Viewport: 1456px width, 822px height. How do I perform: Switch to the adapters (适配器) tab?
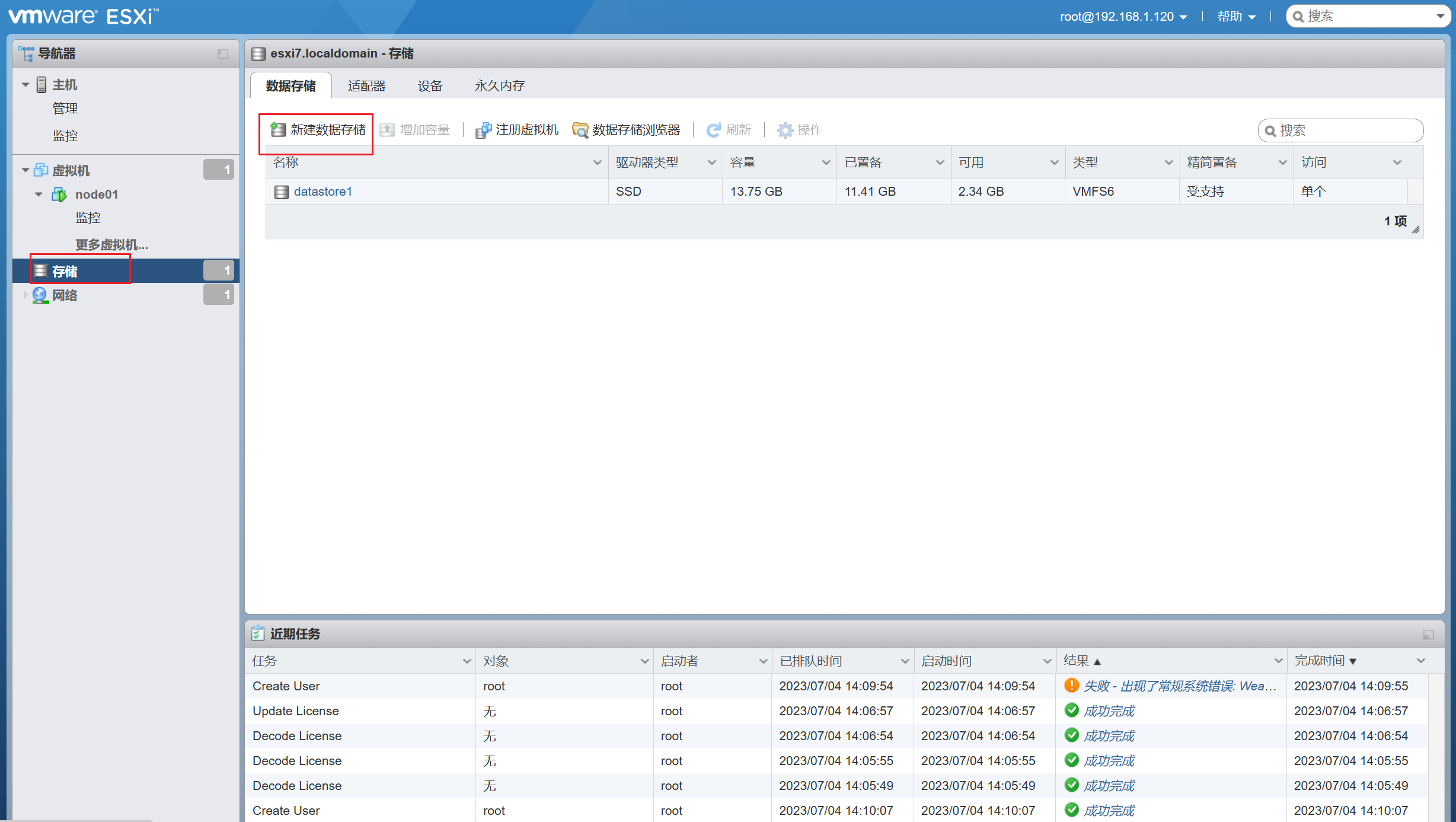pyautogui.click(x=366, y=86)
